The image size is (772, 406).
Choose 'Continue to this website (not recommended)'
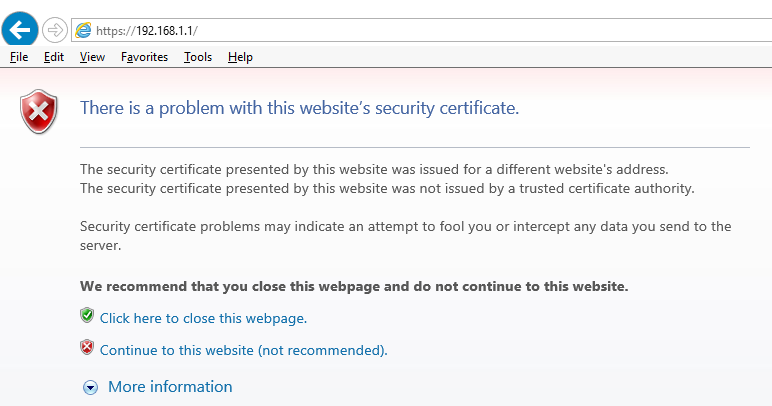click(x=243, y=350)
